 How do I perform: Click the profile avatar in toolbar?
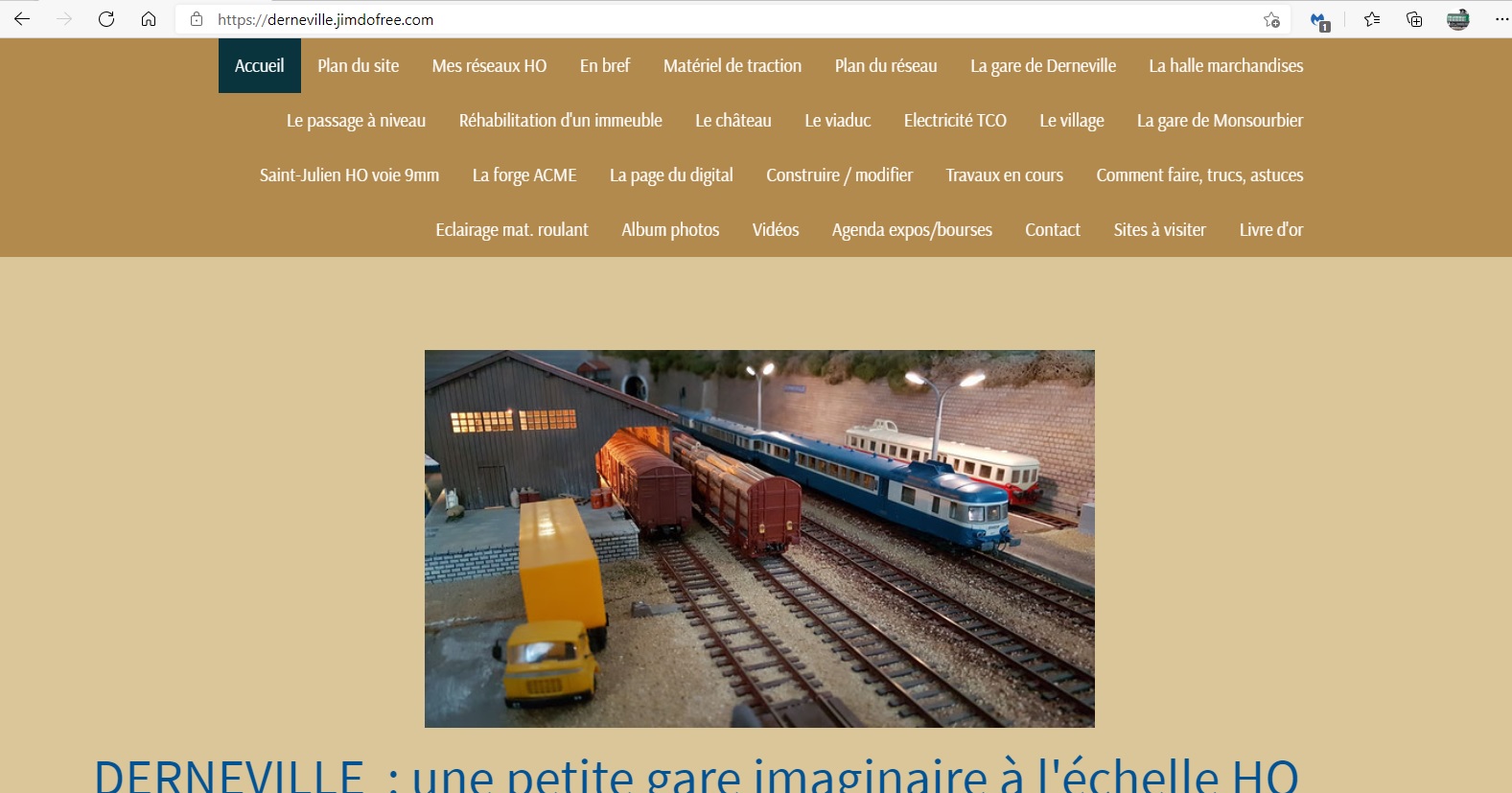pos(1458,19)
